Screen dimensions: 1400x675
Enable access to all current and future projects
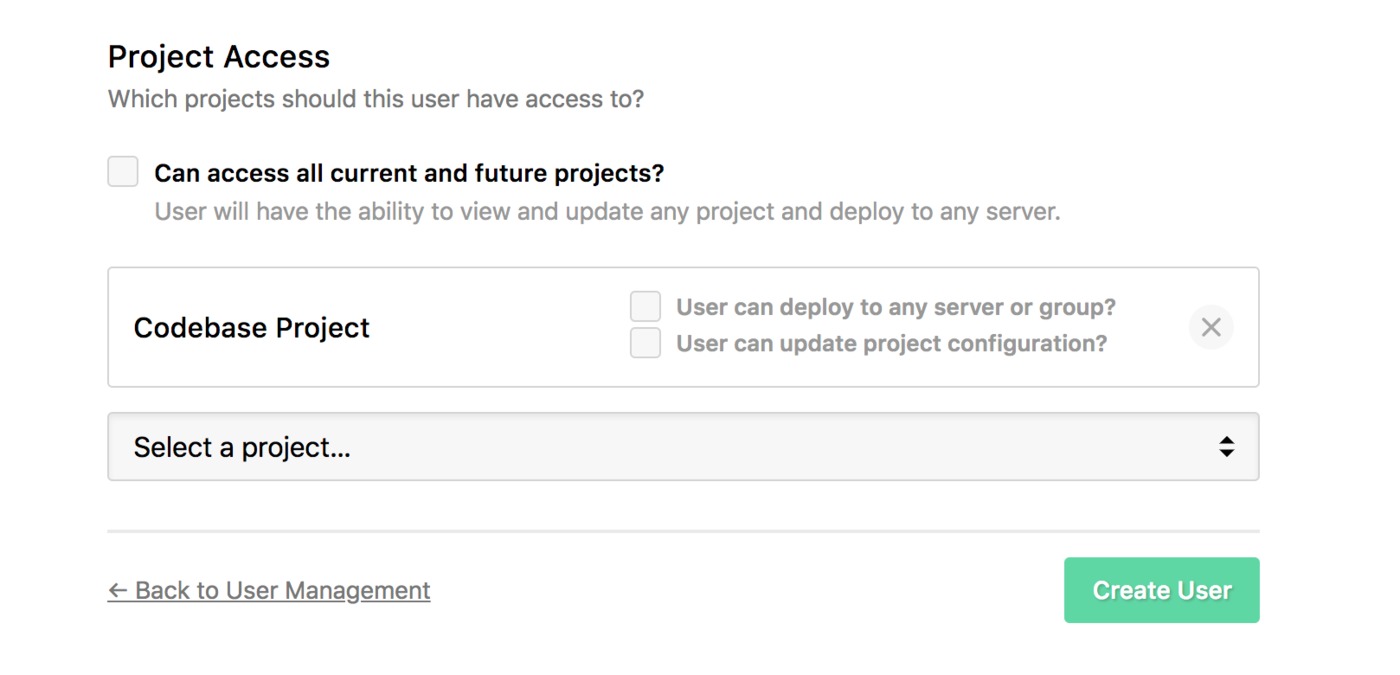tap(123, 171)
